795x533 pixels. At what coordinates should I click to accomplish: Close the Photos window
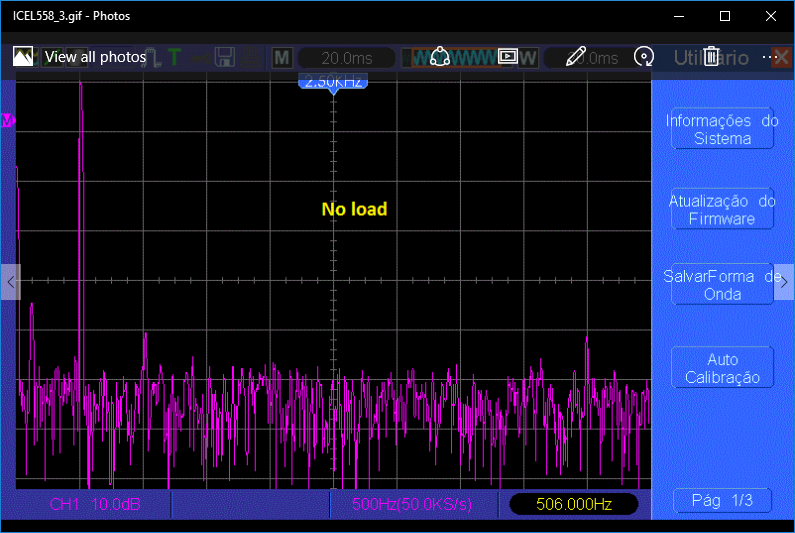(x=771, y=16)
